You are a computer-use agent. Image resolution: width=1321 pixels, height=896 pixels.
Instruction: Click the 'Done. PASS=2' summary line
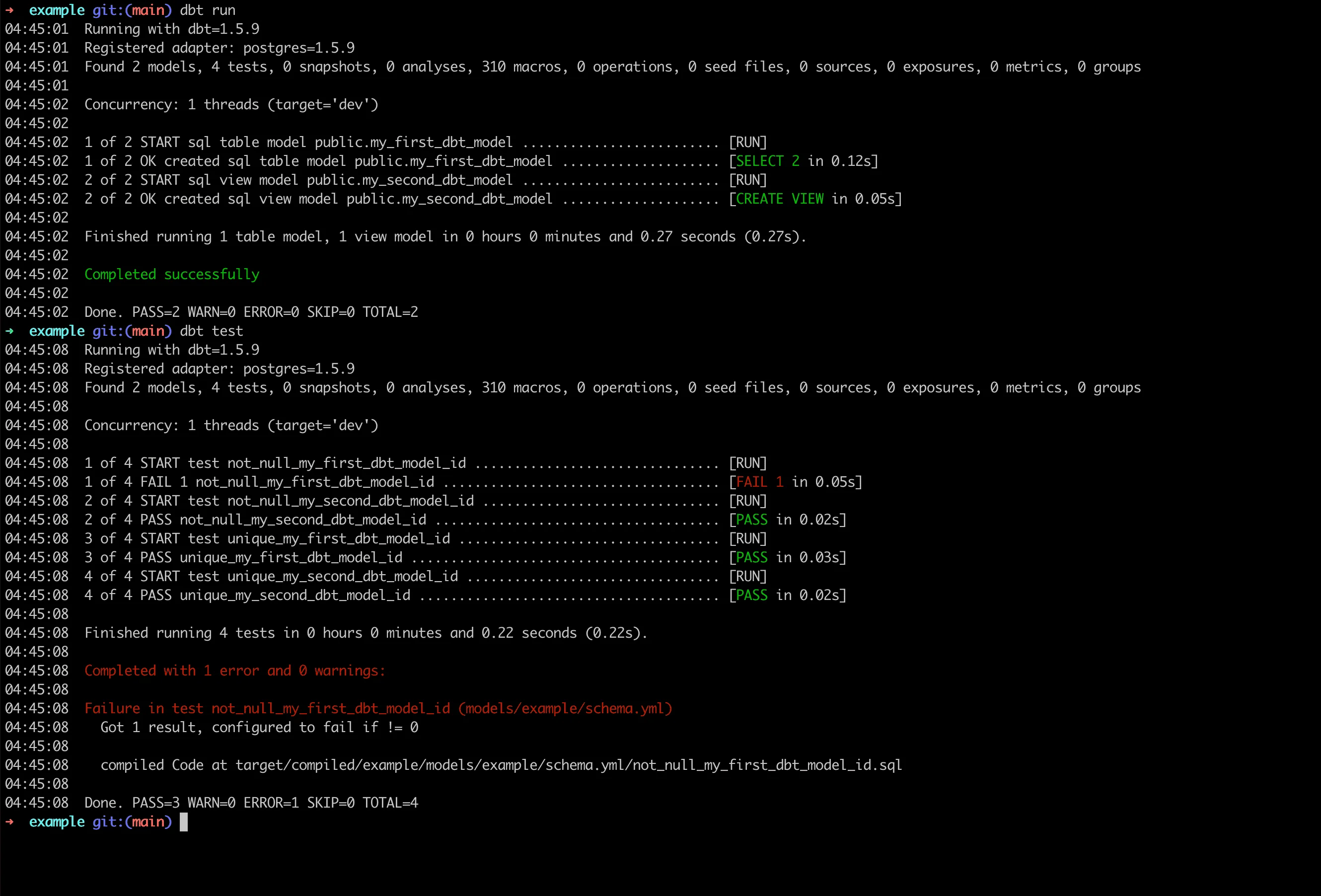[251, 311]
